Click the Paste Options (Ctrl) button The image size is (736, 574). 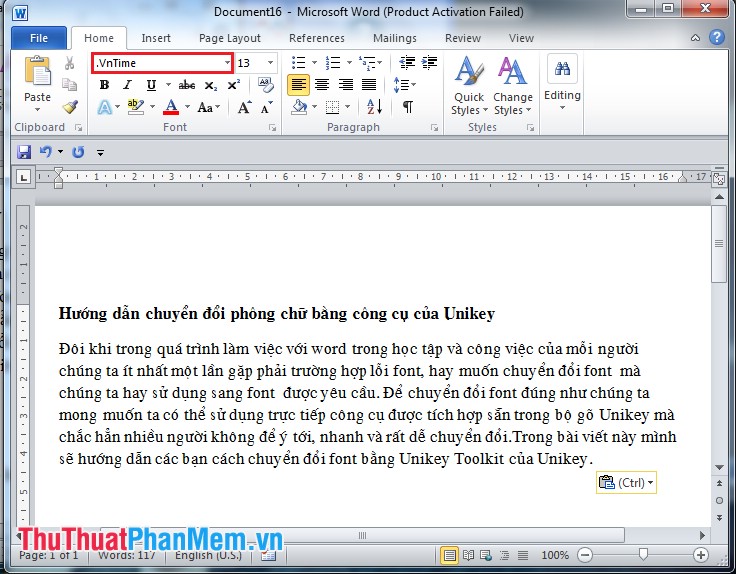tap(626, 482)
